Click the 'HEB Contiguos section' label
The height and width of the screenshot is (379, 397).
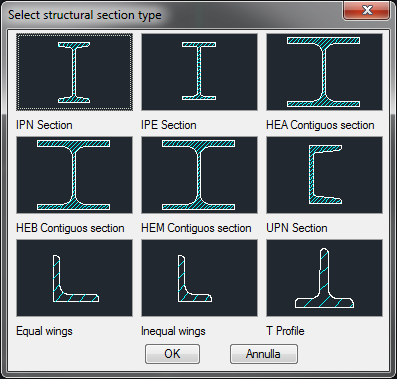(70, 228)
